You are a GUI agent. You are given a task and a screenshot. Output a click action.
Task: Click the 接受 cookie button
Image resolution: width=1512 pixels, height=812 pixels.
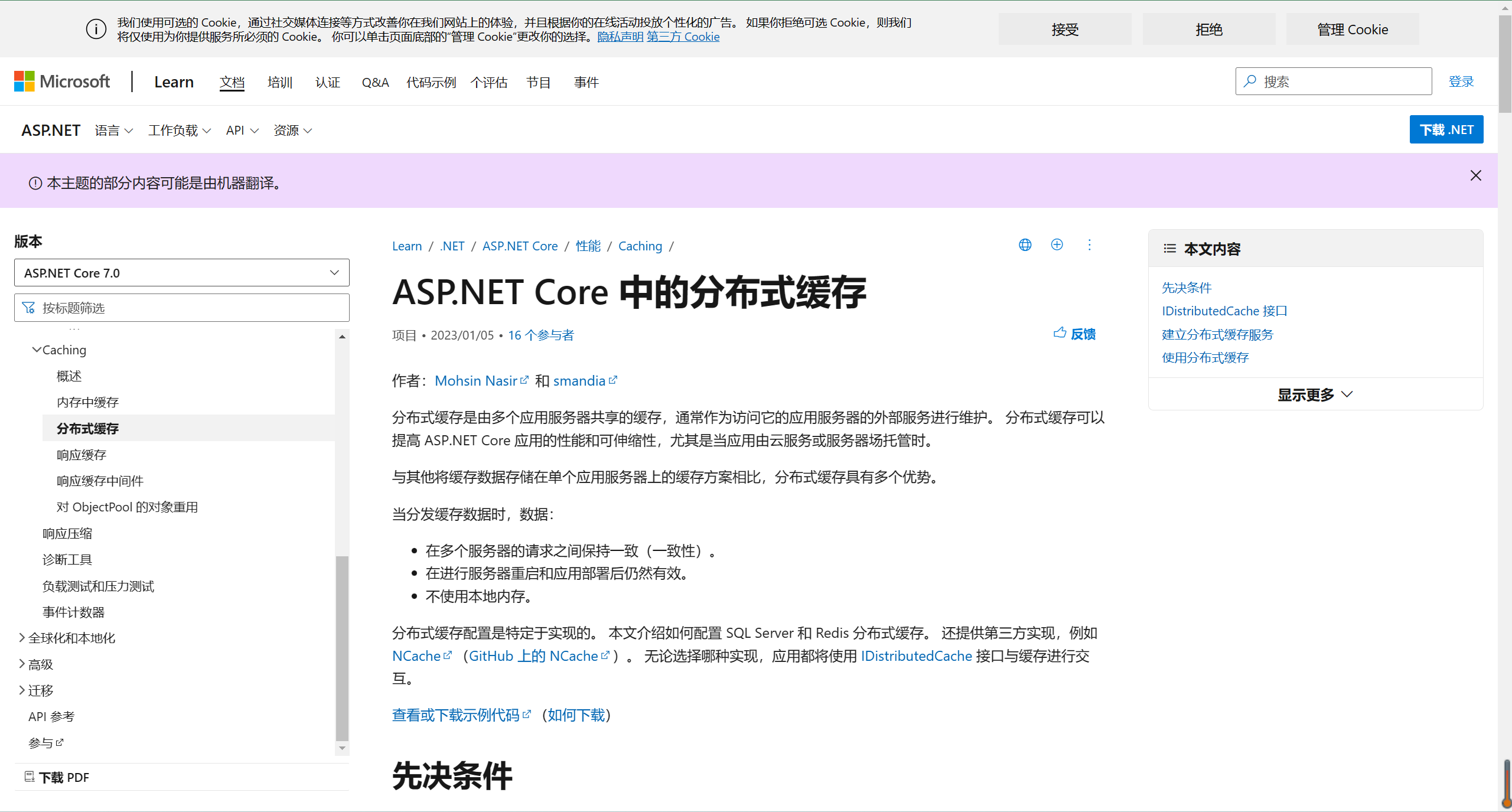tap(1065, 29)
